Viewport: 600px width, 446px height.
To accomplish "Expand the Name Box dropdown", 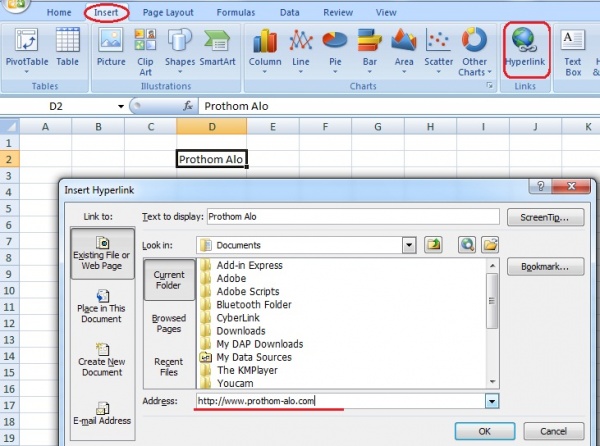I will (121, 106).
